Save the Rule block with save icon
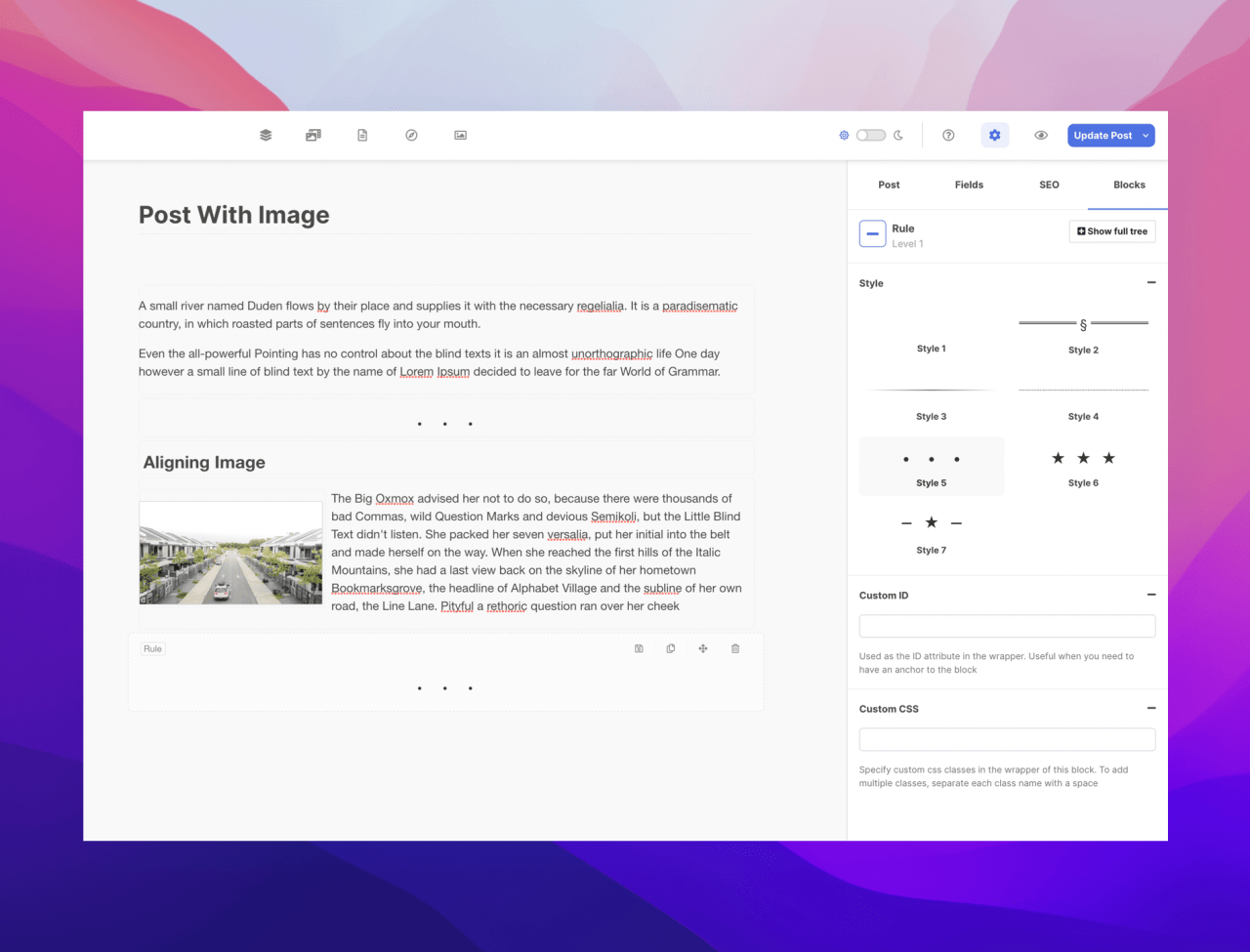This screenshot has height=952, width=1250. pos(639,648)
